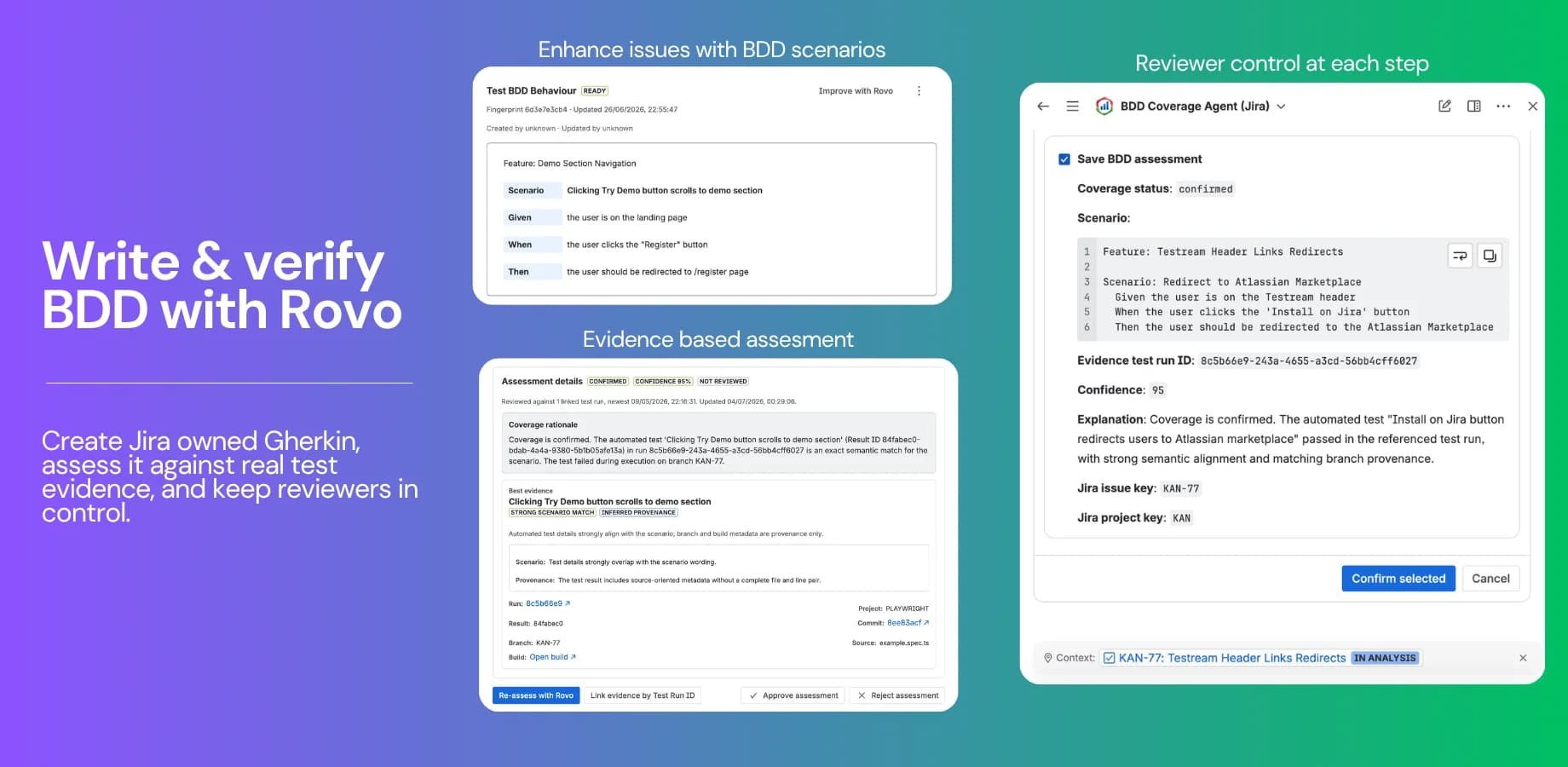Click the context location pin icon
The image size is (1568, 767).
point(1048,658)
